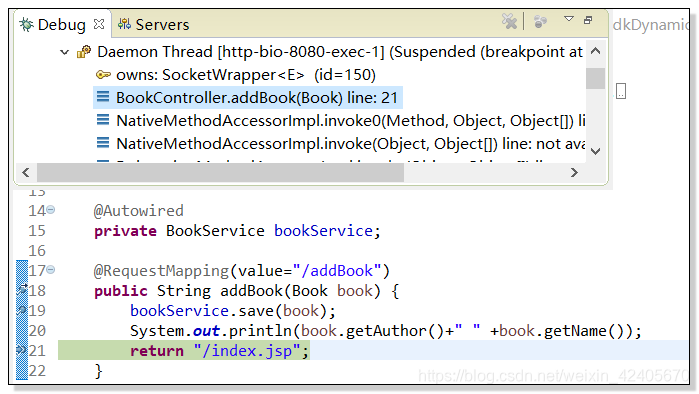The height and width of the screenshot is (394, 699).
Task: Click line number 15 in the gutter
Action: 37,231
